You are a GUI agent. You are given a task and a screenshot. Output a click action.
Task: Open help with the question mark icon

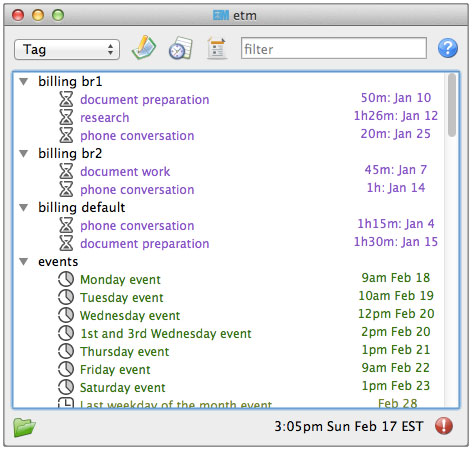coord(448,48)
